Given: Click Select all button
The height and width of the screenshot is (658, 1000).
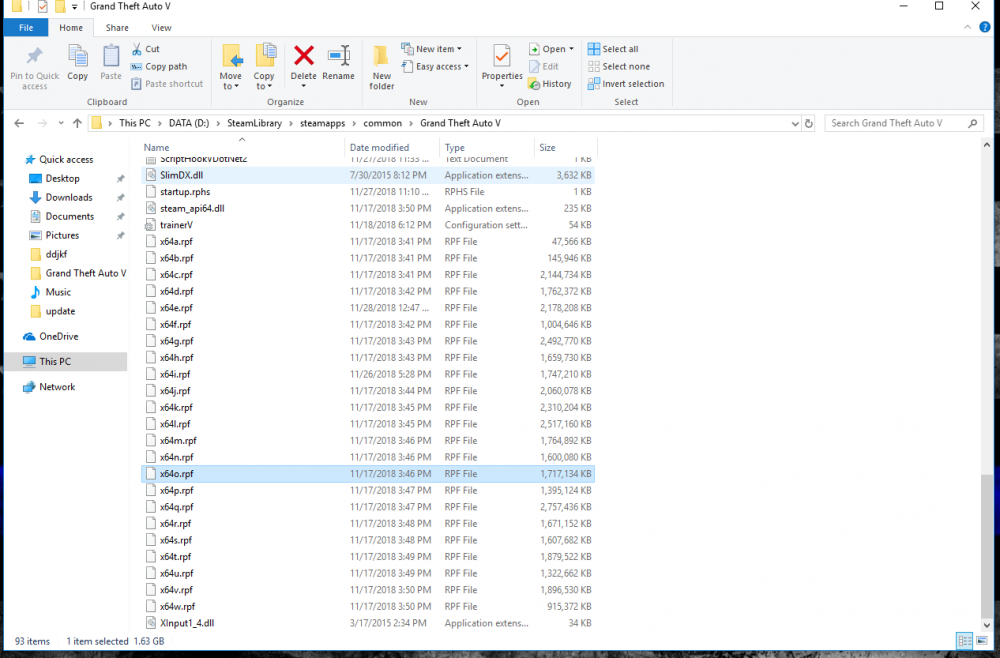Looking at the screenshot, I should (613, 49).
